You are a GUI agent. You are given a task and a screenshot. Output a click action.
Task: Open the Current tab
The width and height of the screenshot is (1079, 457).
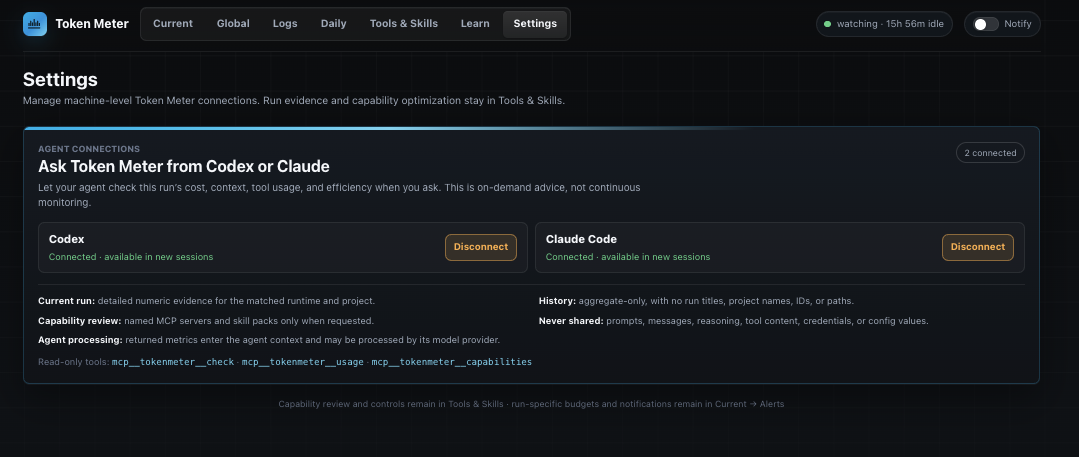click(173, 23)
